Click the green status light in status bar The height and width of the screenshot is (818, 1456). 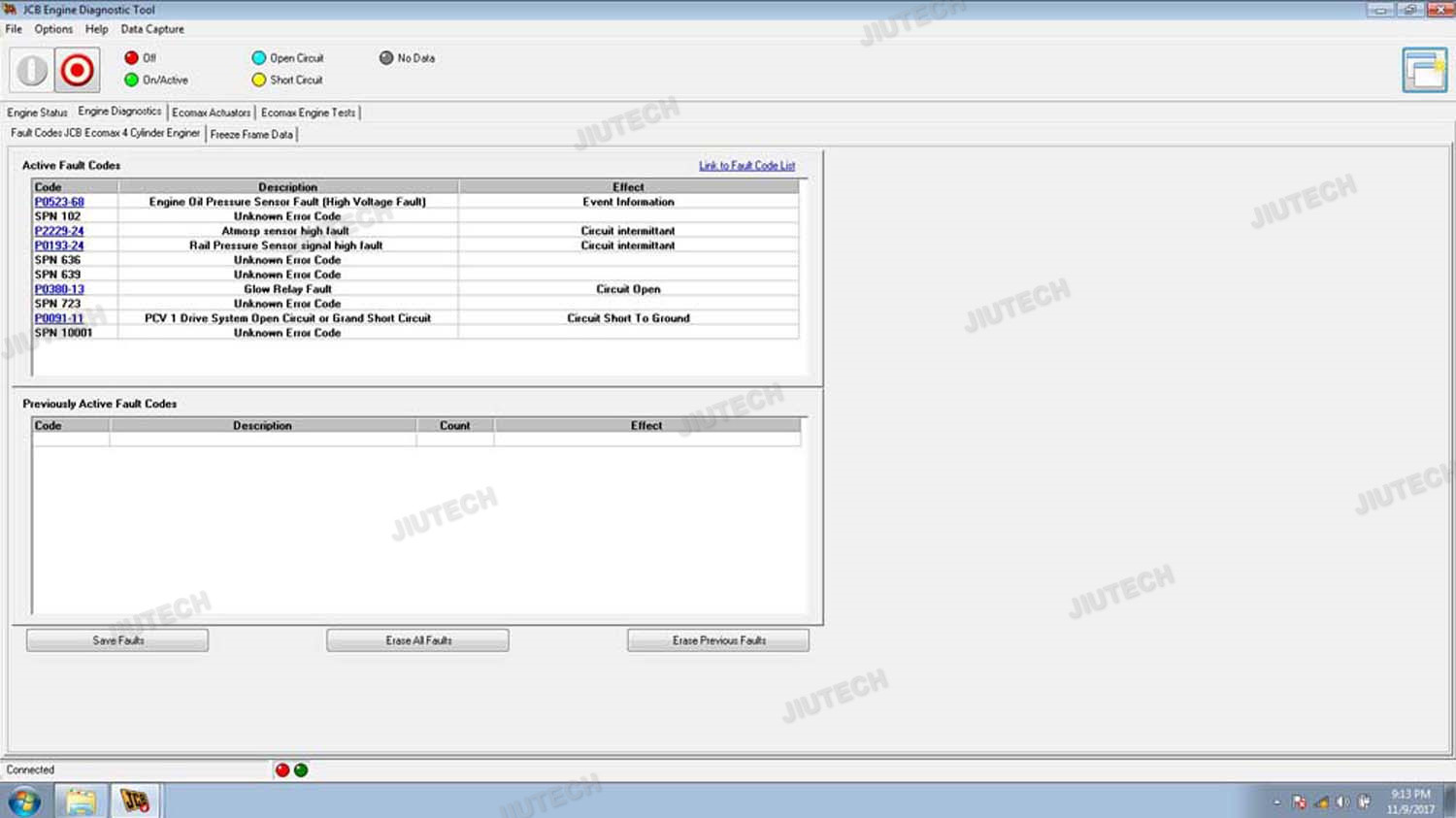pyautogui.click(x=301, y=770)
